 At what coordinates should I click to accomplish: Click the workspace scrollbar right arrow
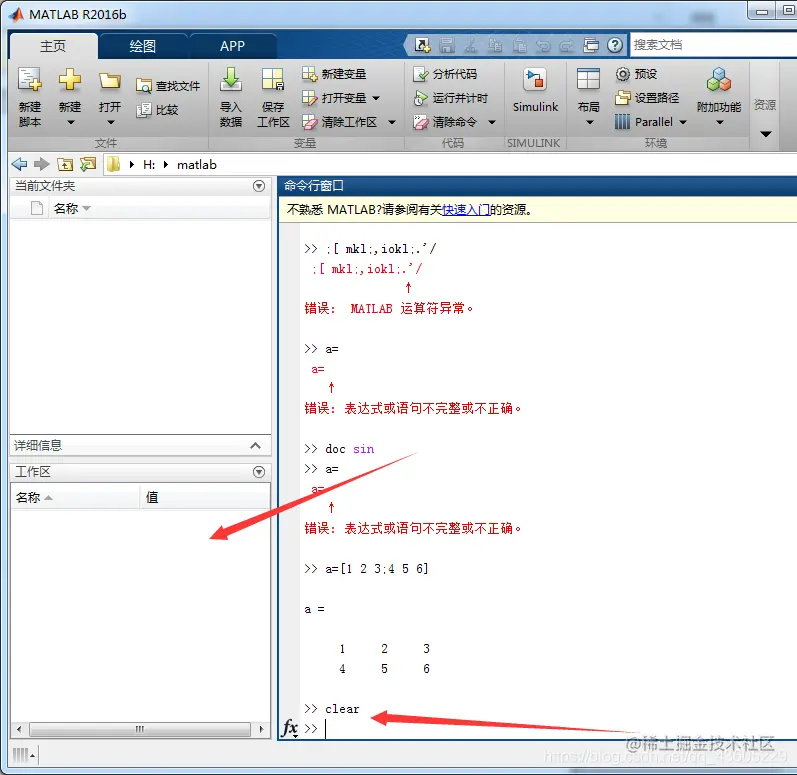coord(261,729)
